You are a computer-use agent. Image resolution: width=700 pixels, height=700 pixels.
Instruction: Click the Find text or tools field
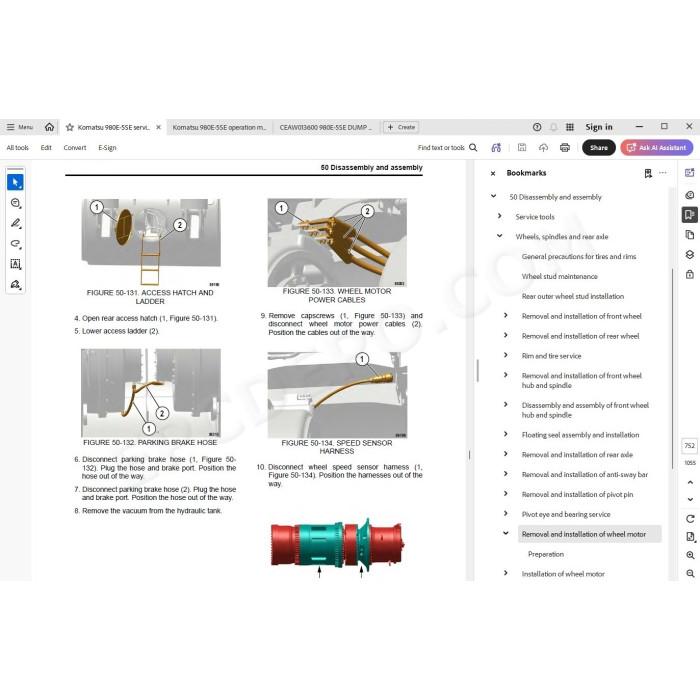coord(447,148)
